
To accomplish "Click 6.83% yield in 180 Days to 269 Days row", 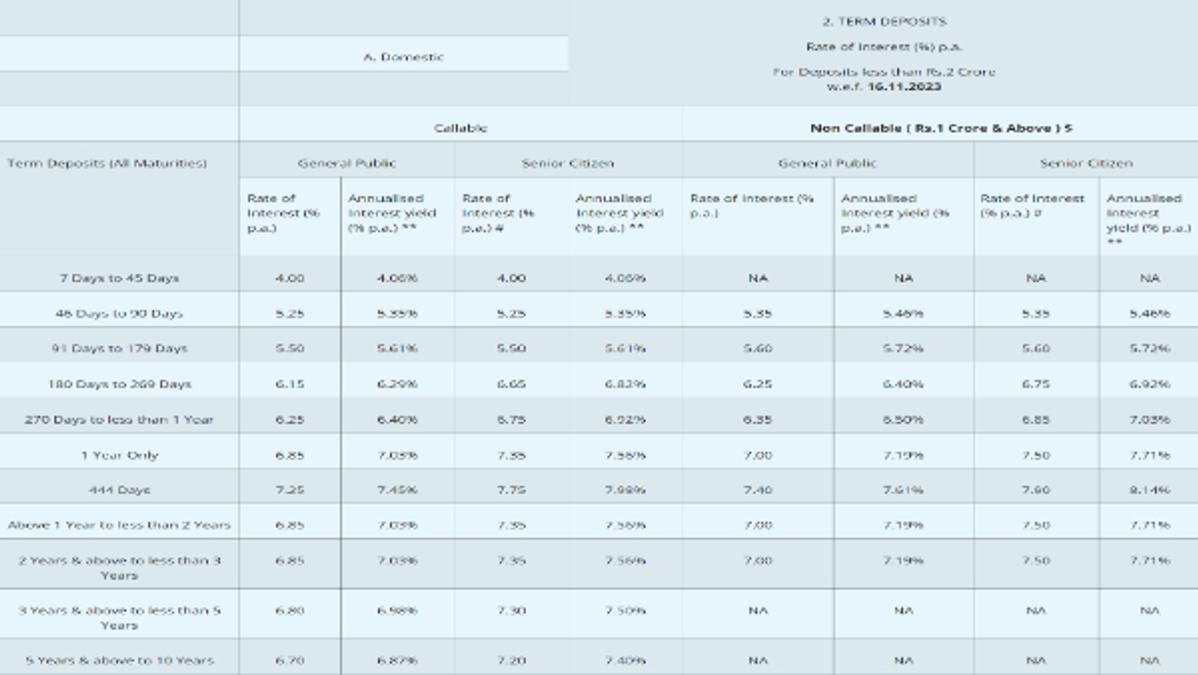I will 625,384.
